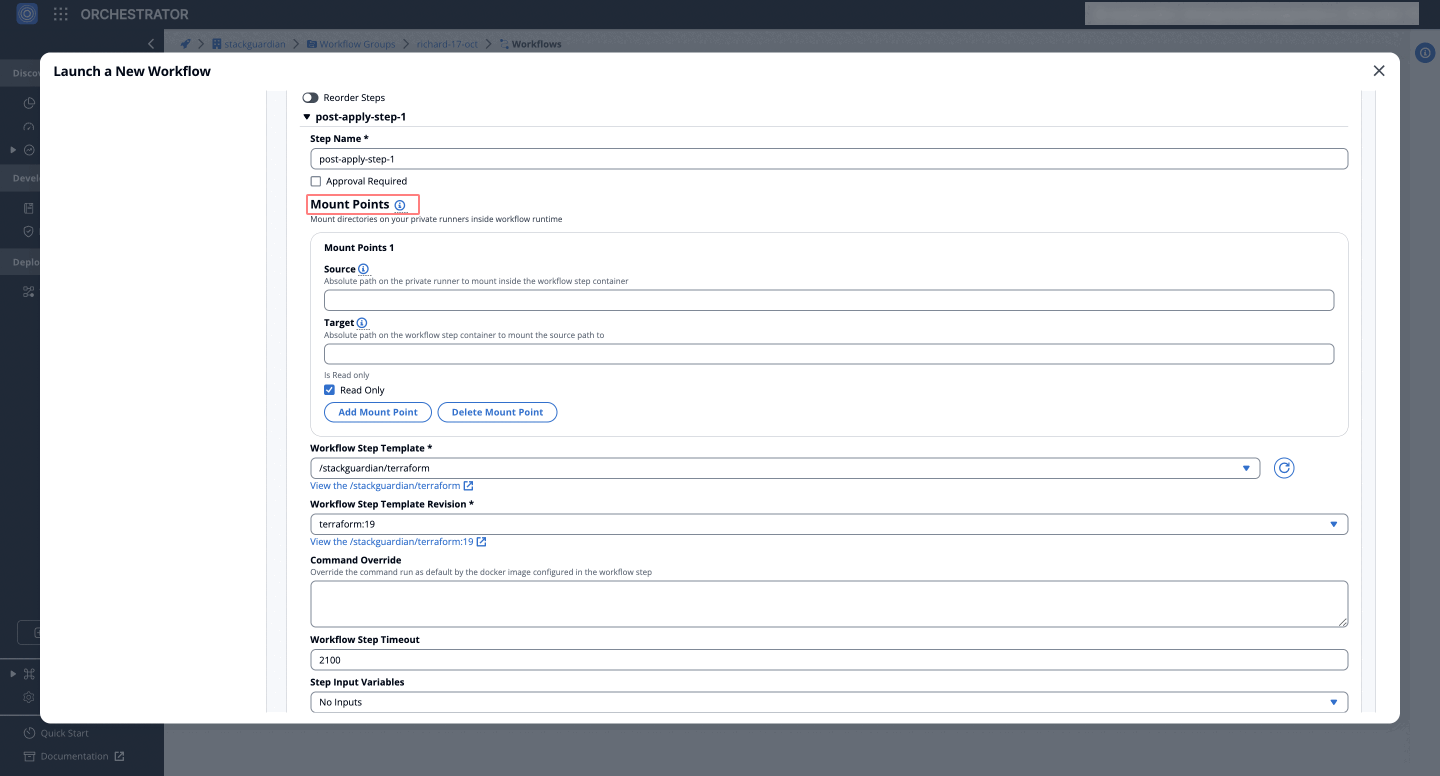
Task: Collapse the post-apply-step-1 section
Action: point(308,116)
